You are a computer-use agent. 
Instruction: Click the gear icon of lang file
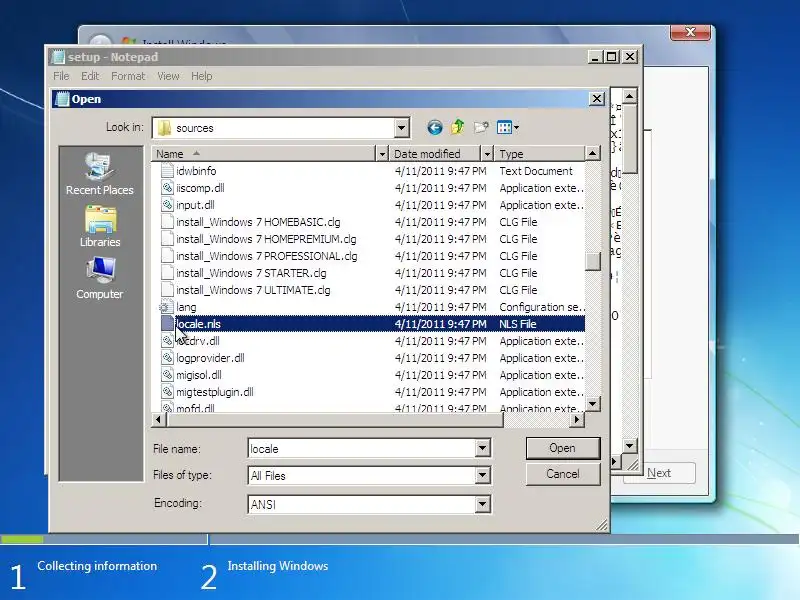coord(165,307)
